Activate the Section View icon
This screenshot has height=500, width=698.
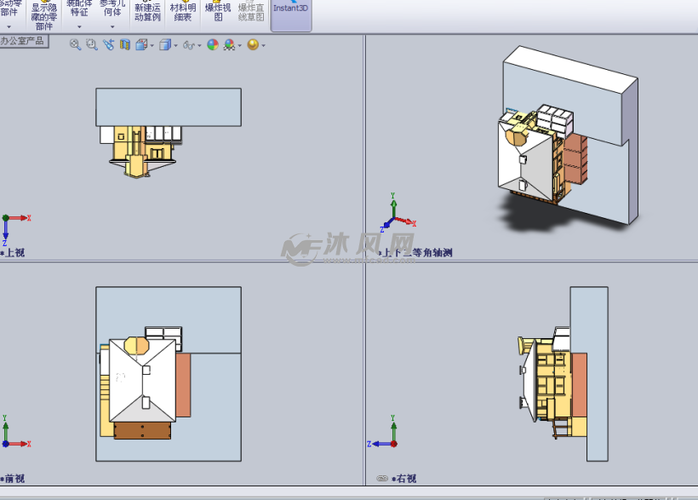coord(125,45)
